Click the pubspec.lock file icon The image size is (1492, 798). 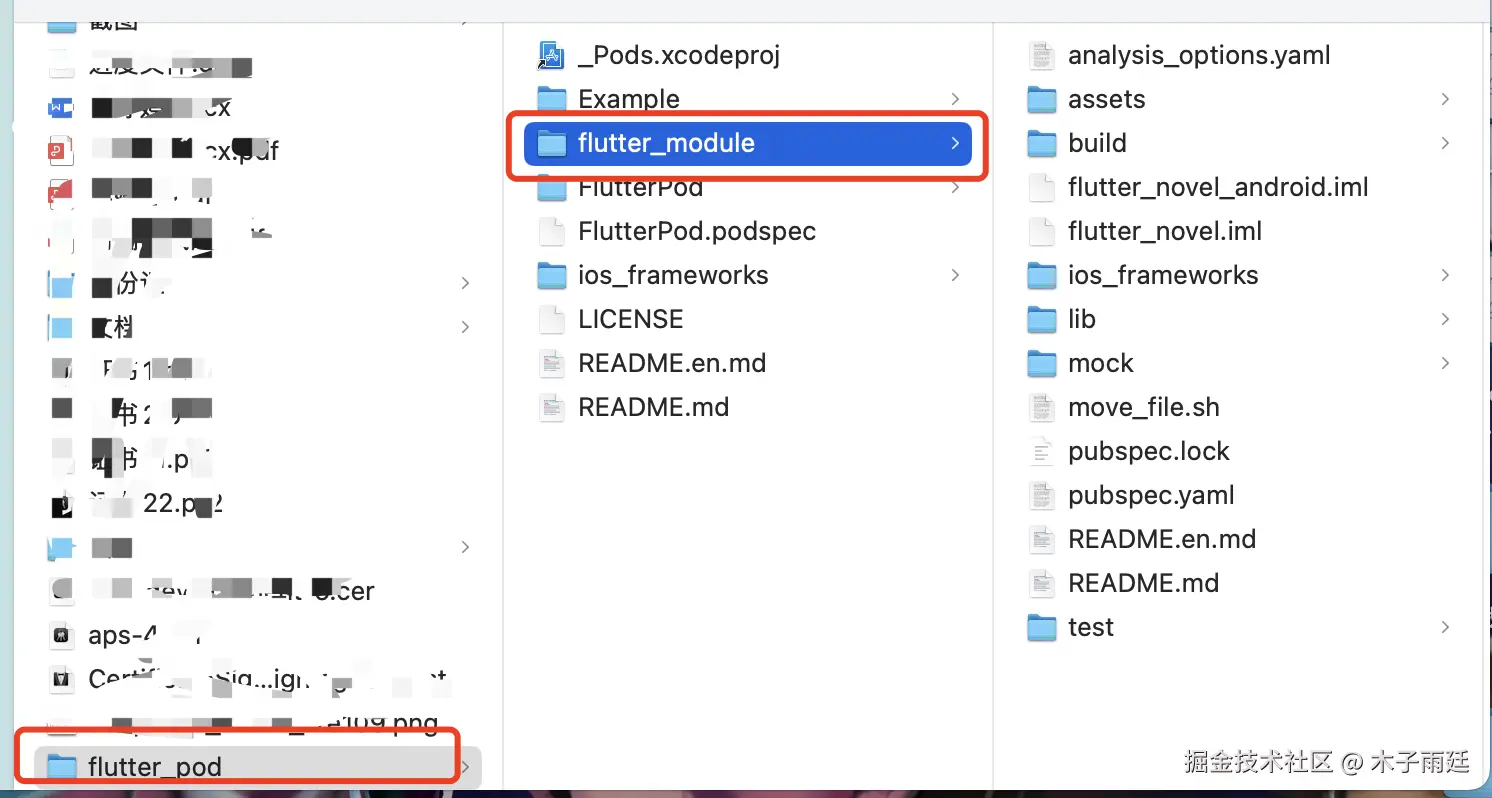[1042, 451]
